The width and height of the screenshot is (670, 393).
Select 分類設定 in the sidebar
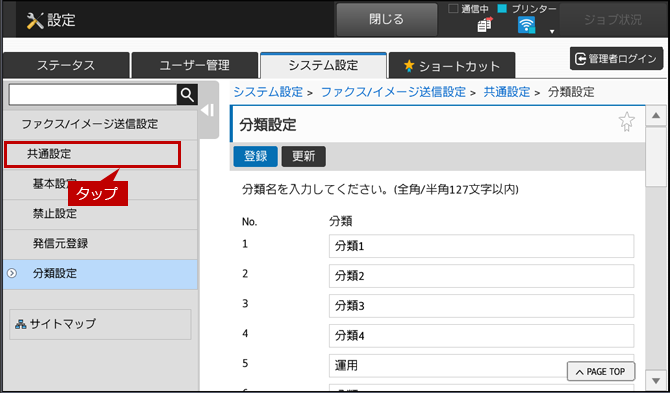click(100, 274)
